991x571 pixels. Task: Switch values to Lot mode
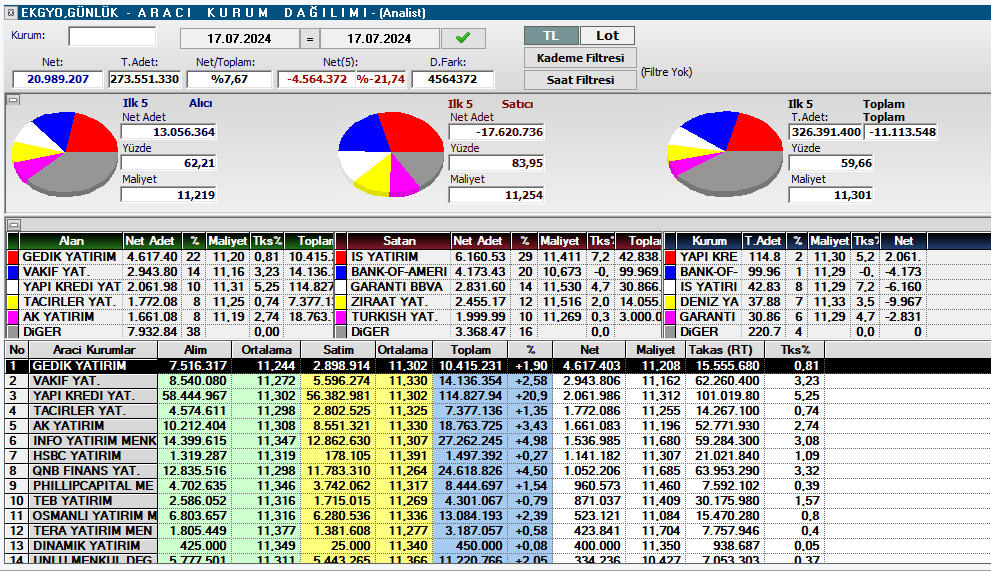tap(607, 35)
